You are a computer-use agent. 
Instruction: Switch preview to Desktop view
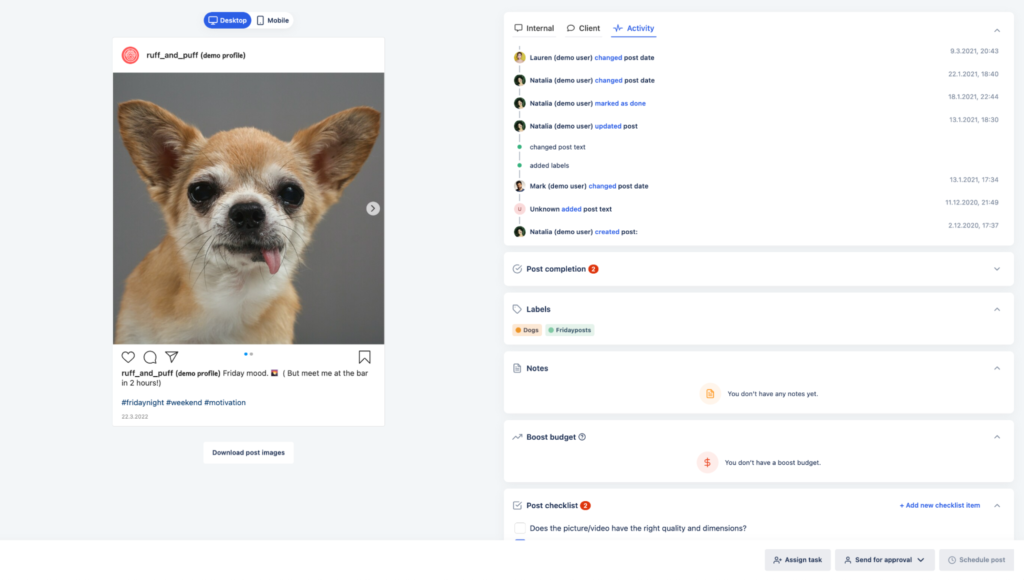pyautogui.click(x=227, y=20)
